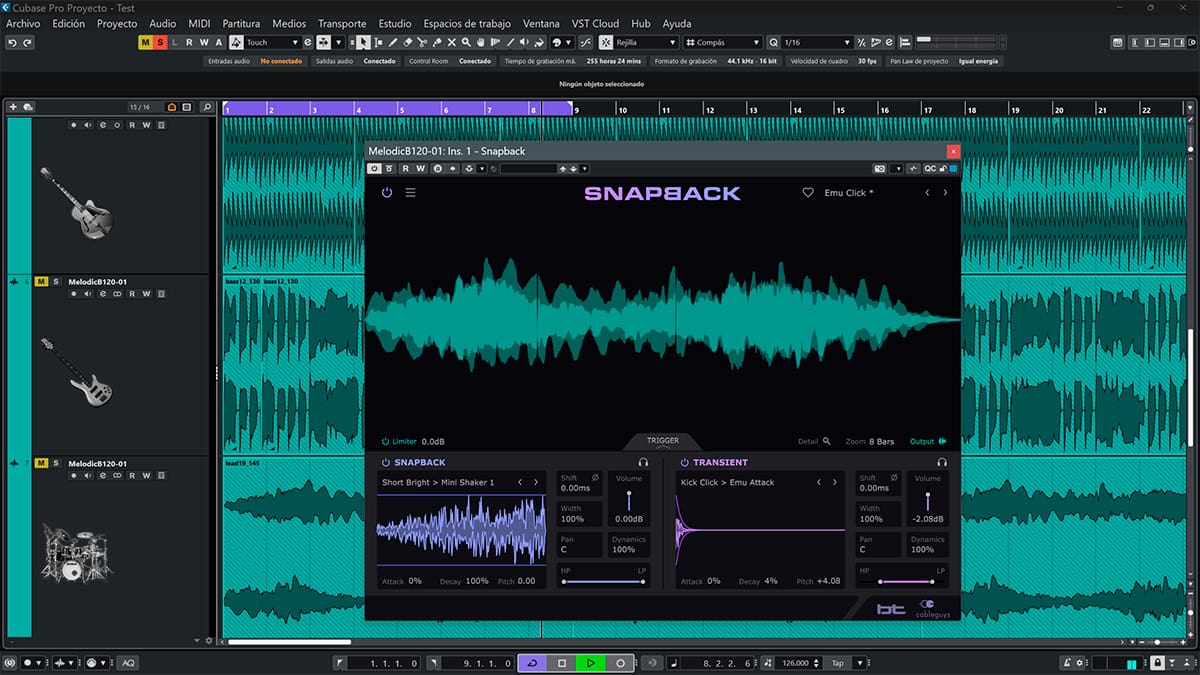Choose the Mute X tool

(x=452, y=43)
